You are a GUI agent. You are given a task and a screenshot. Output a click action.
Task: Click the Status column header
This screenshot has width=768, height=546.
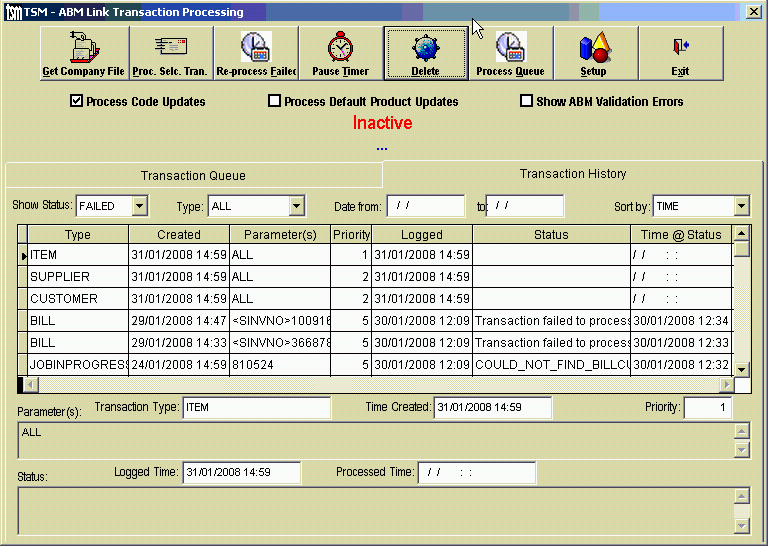point(550,234)
